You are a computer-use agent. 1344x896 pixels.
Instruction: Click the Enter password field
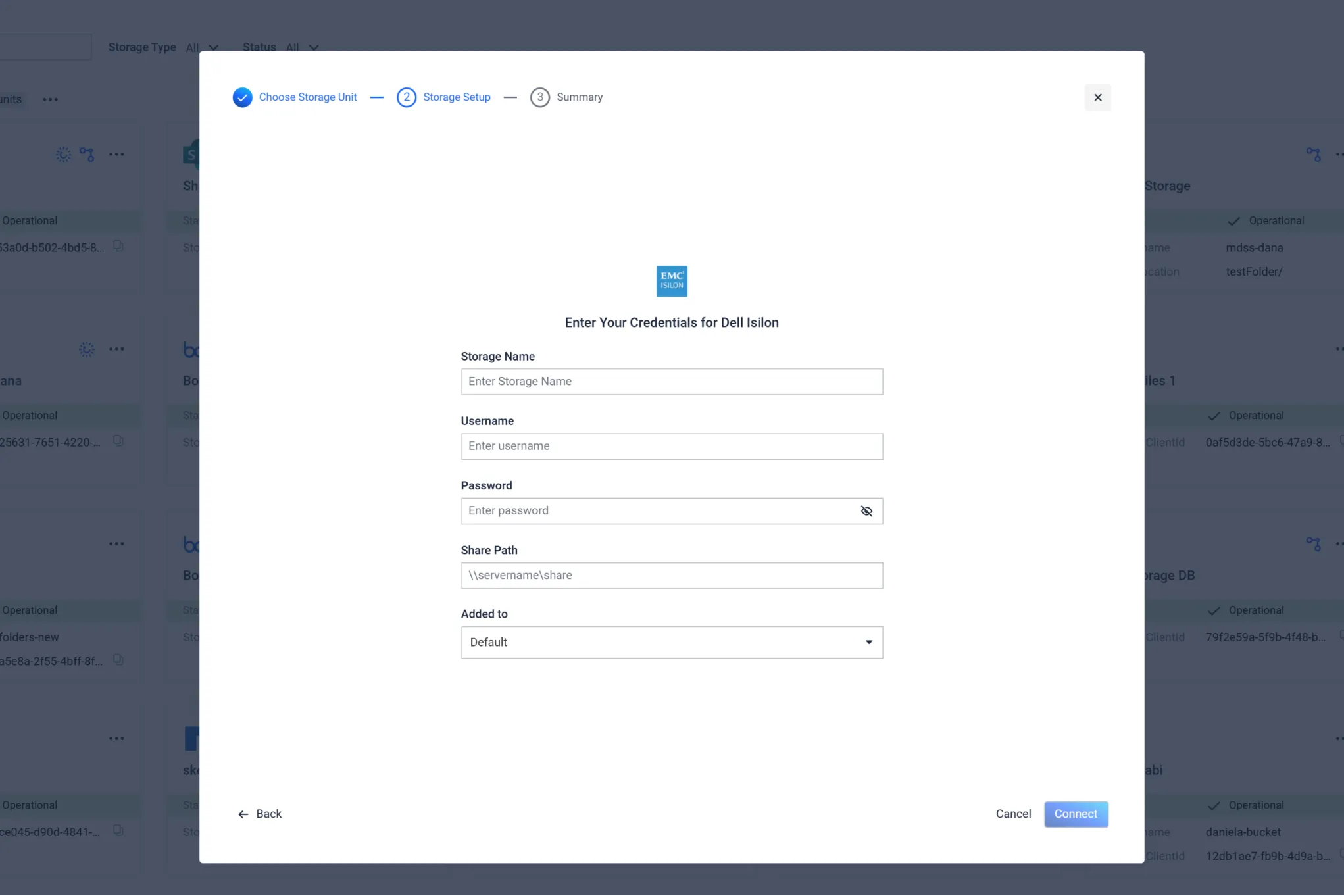658,511
